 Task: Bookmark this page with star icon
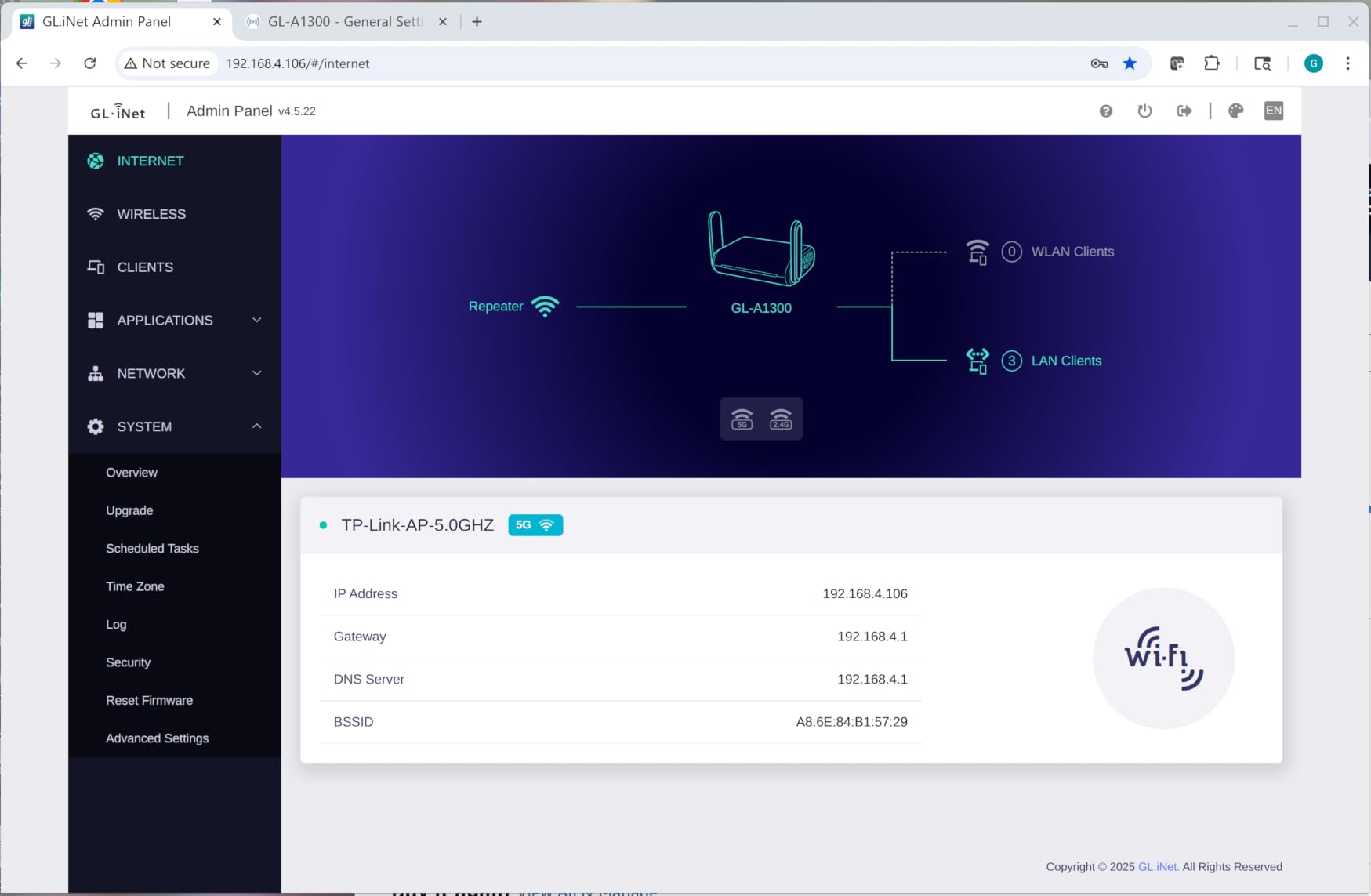[x=1130, y=63]
